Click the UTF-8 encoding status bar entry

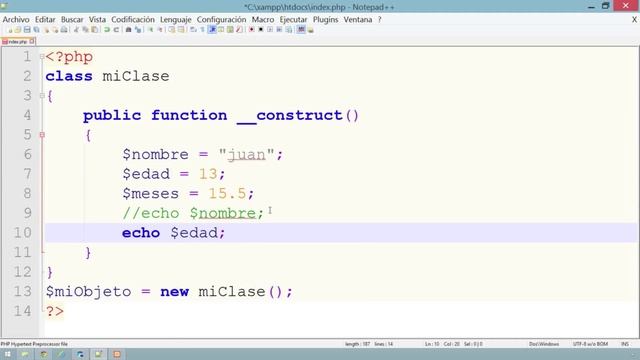590,344
